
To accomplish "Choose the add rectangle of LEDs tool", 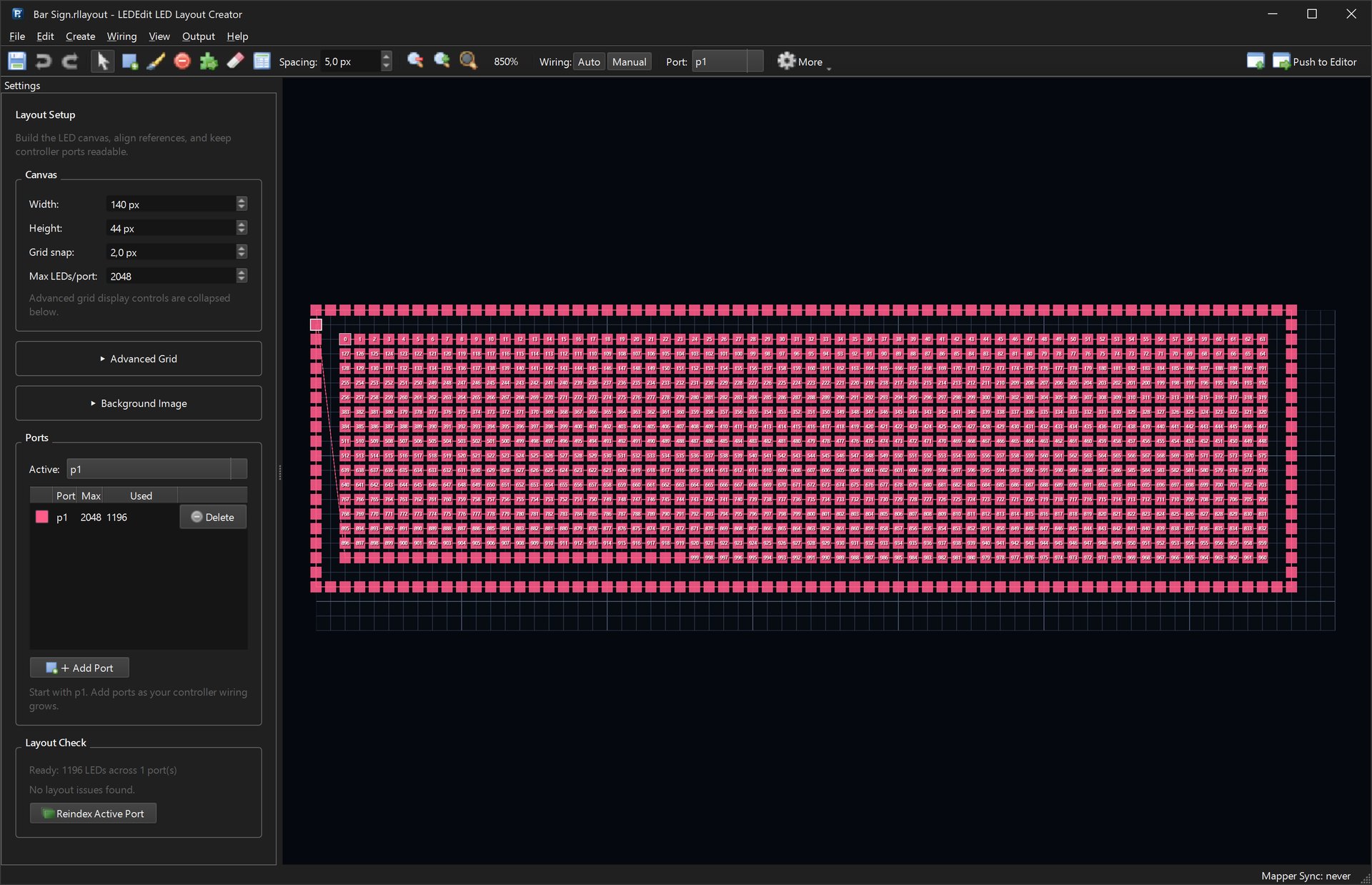I will tap(129, 61).
